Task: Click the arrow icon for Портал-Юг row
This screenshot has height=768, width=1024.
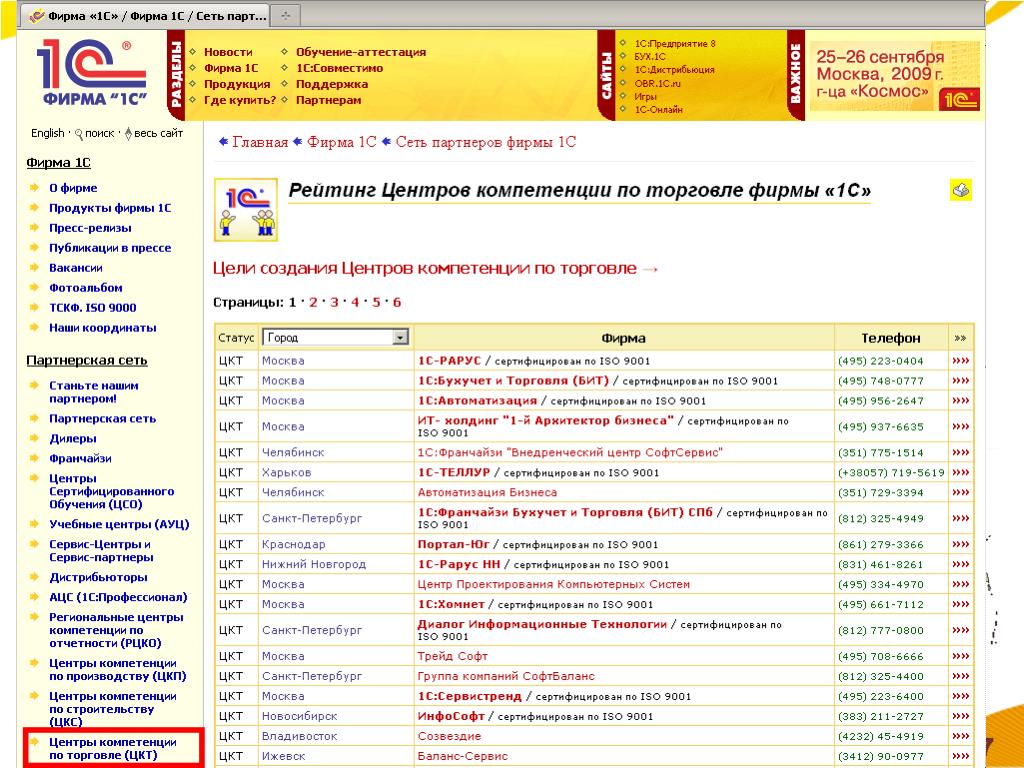Action: tap(960, 544)
